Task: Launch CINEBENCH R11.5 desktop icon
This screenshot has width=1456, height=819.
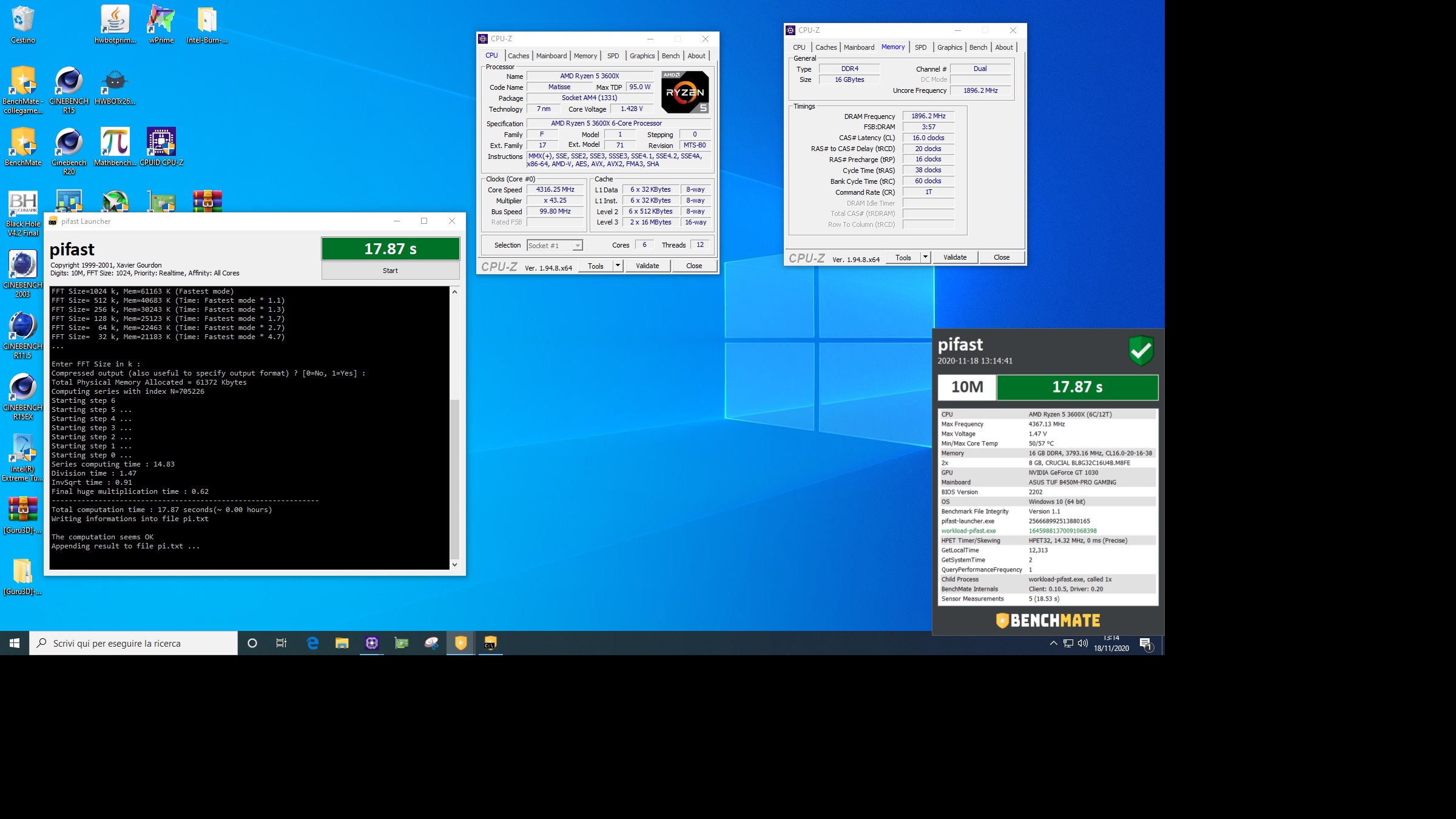Action: coord(23,335)
